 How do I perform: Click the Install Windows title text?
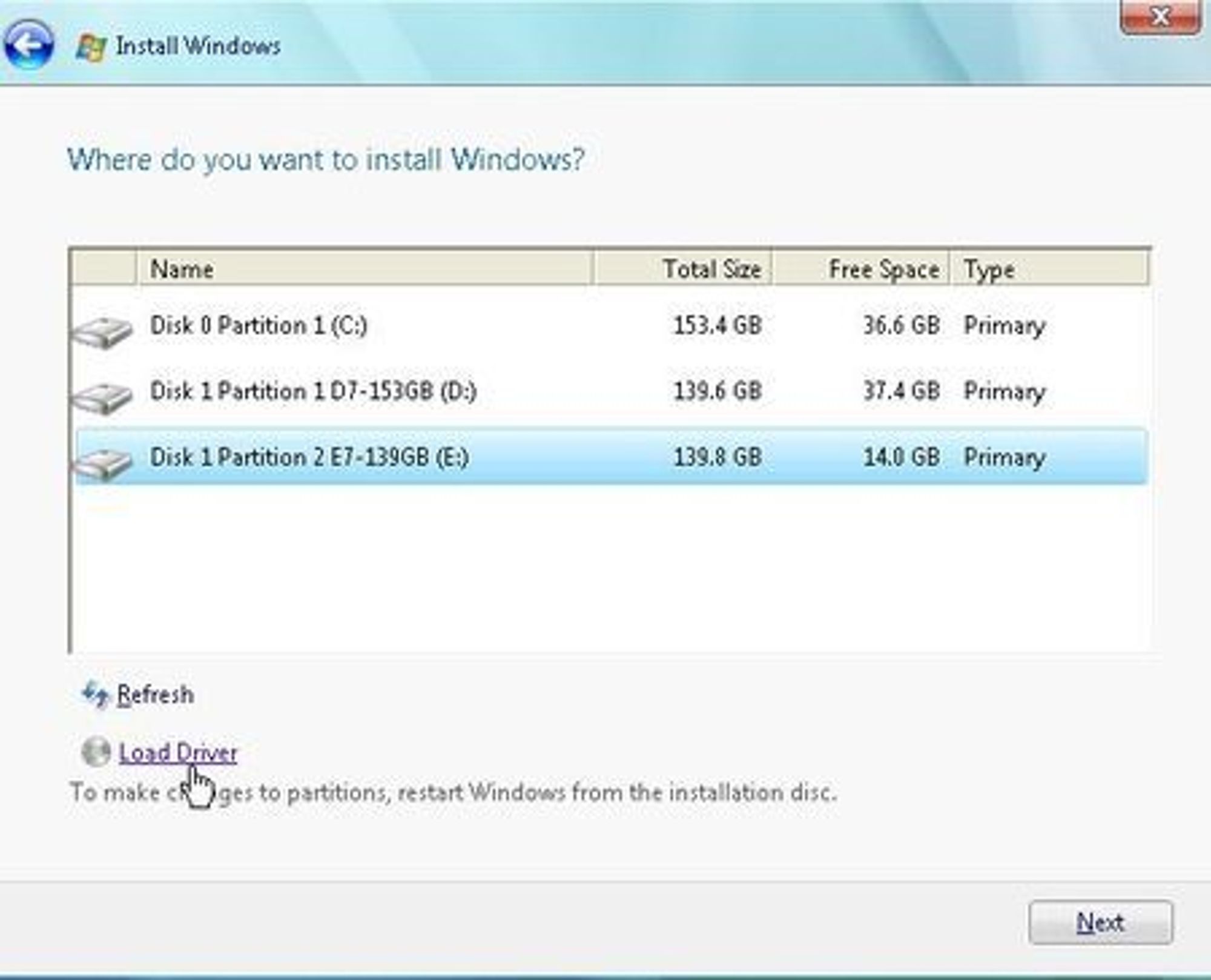pyautogui.click(x=198, y=46)
